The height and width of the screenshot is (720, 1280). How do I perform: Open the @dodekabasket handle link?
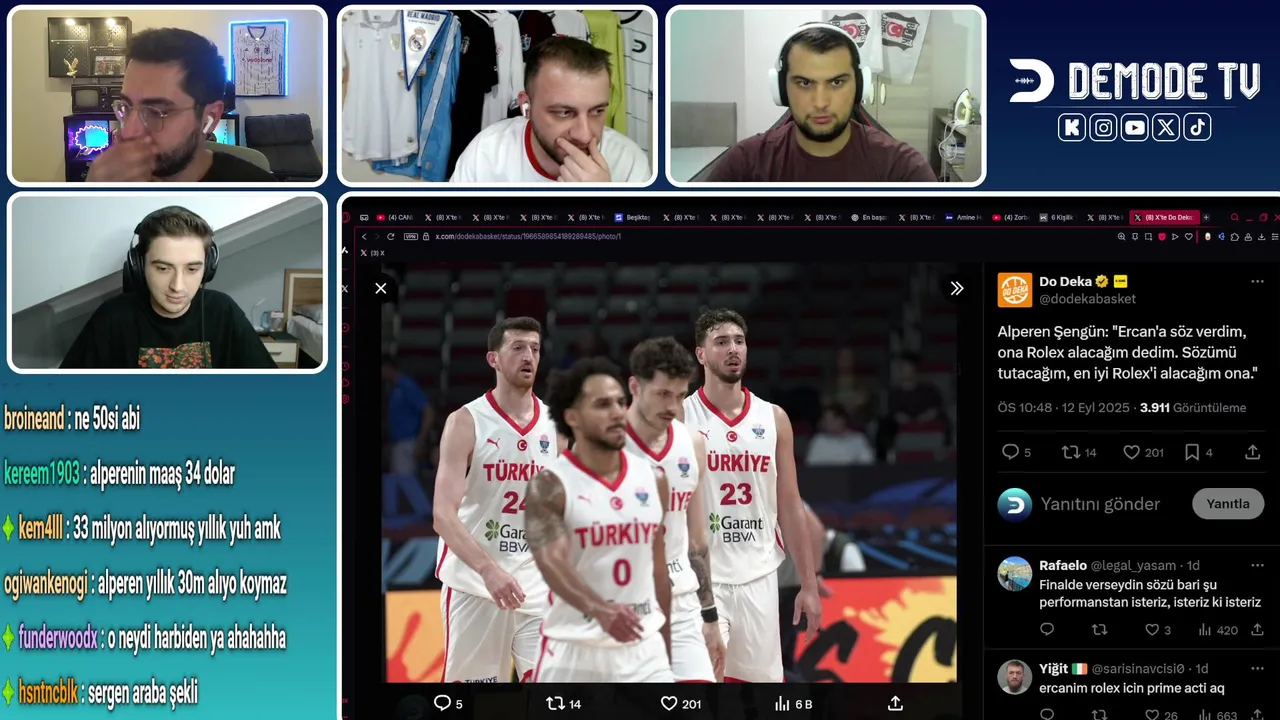coord(1087,299)
